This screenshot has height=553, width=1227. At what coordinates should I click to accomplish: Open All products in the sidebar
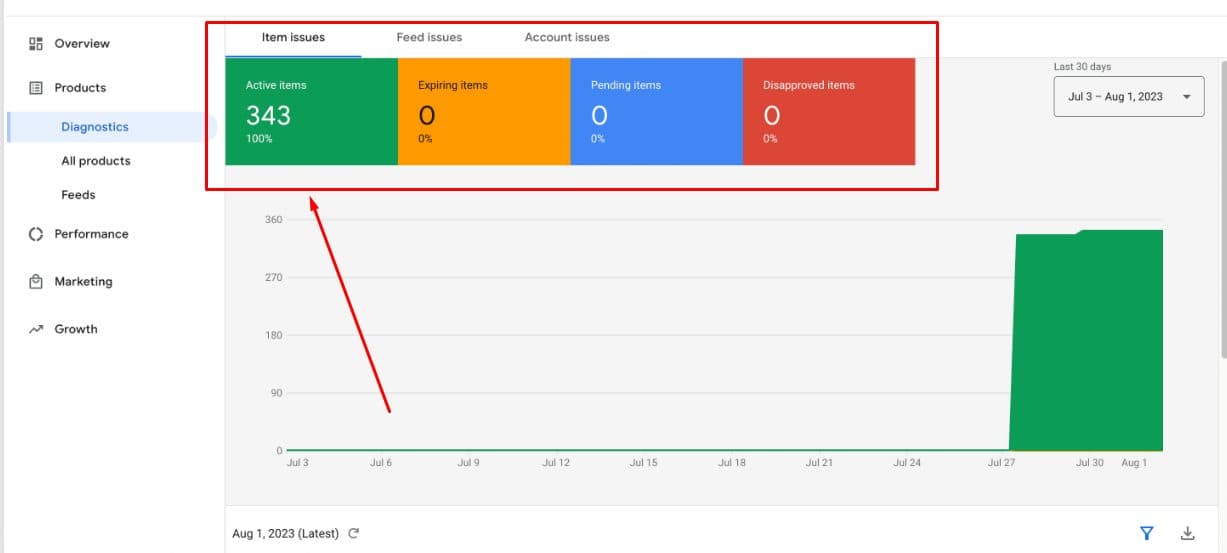click(x=96, y=161)
